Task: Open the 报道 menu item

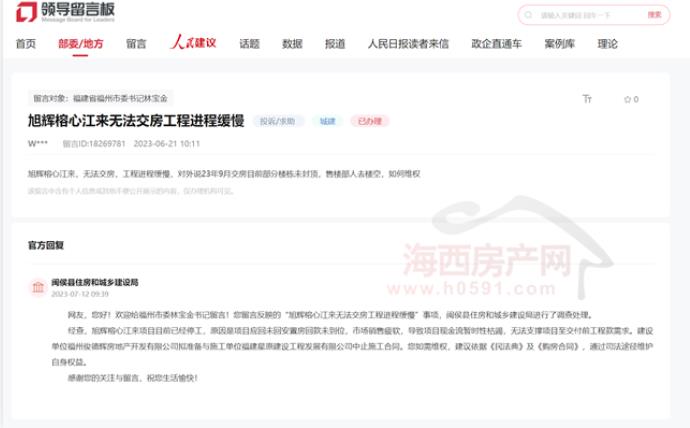Action: coord(335,44)
